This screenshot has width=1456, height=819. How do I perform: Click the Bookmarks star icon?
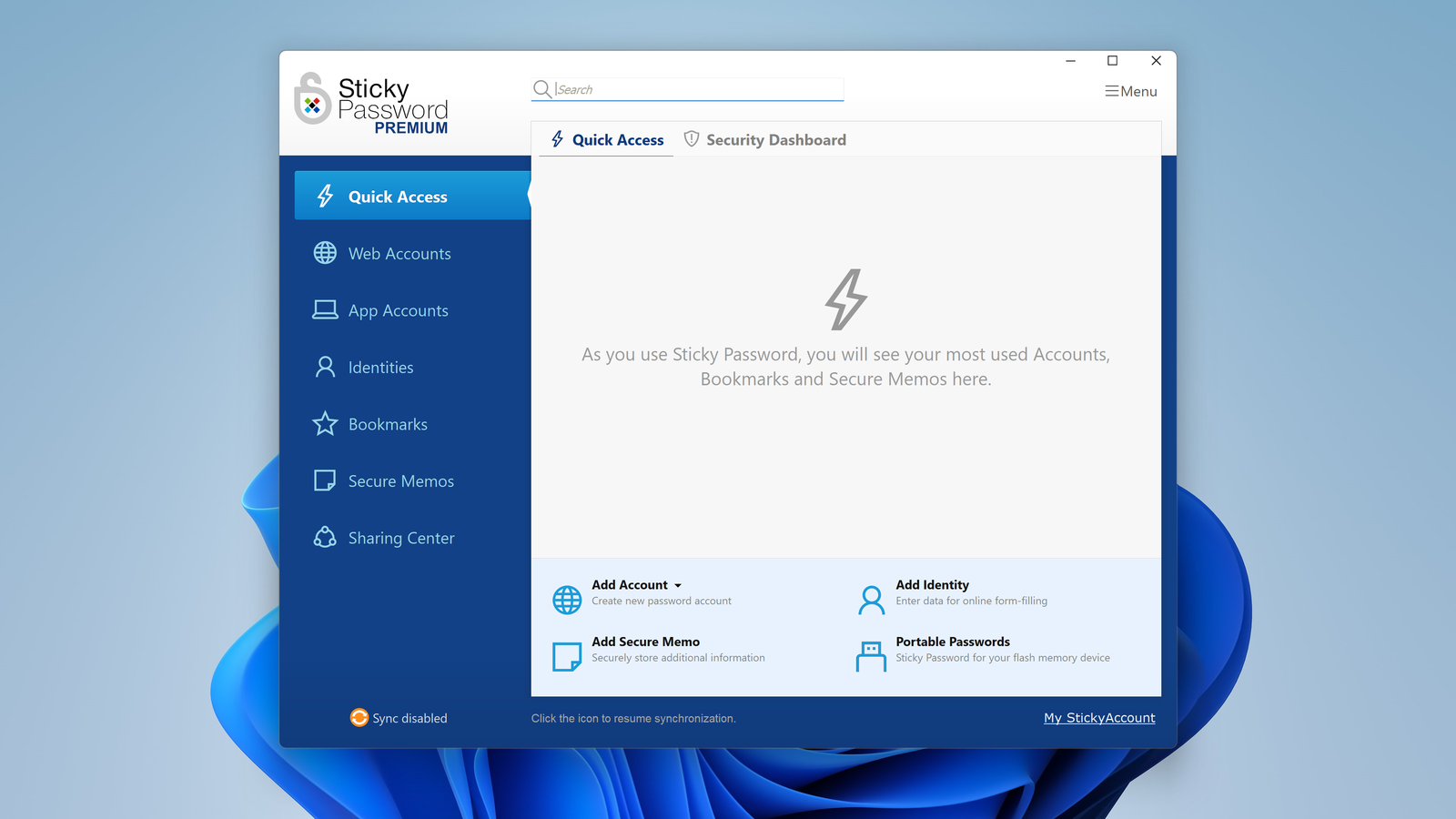[325, 424]
